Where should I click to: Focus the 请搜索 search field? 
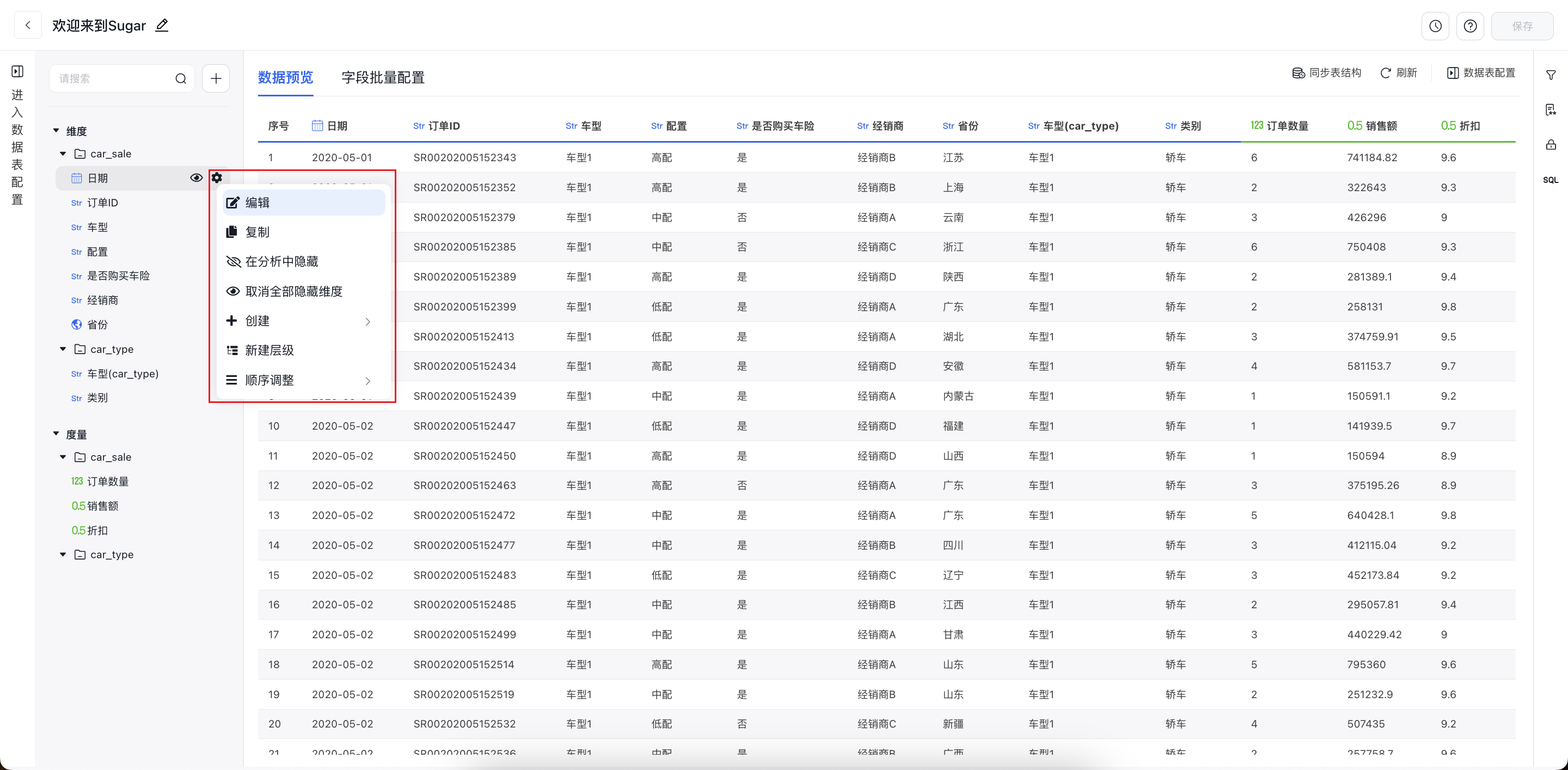(122, 78)
